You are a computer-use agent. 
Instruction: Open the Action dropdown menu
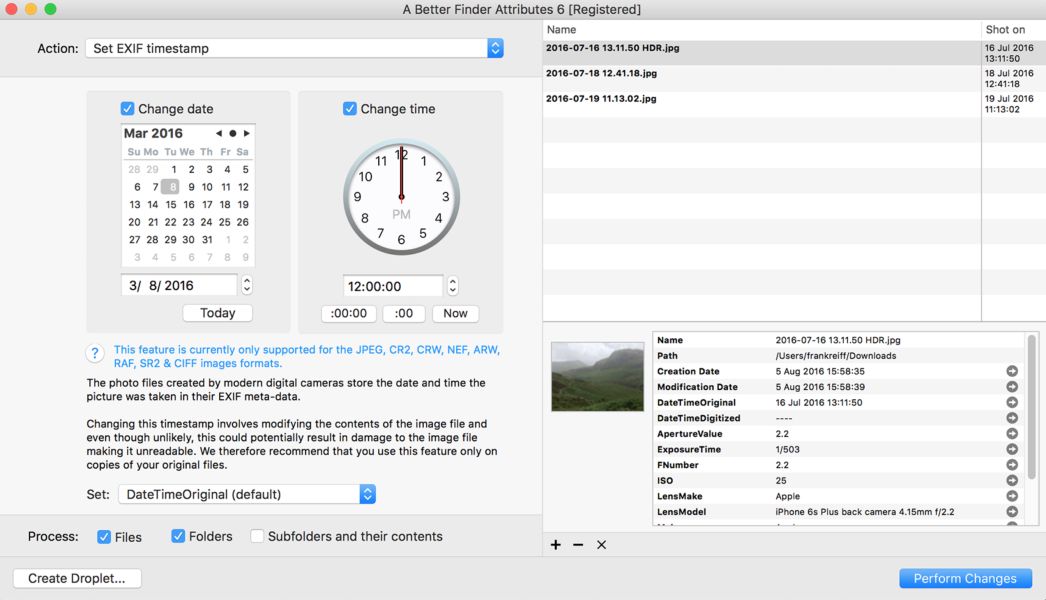(294, 48)
